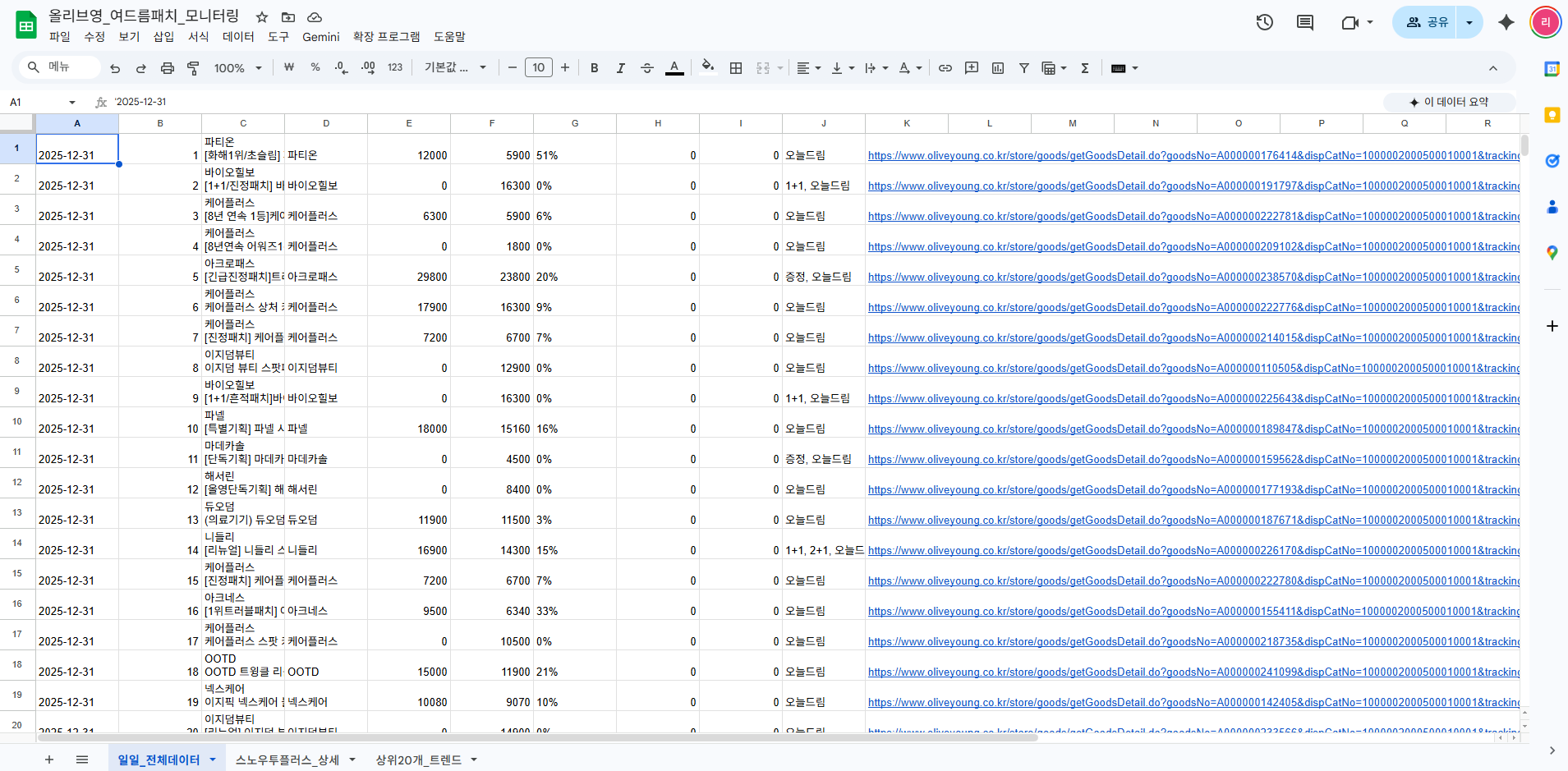Toggle bold formatting
This screenshot has height=771, width=1568.
[594, 68]
